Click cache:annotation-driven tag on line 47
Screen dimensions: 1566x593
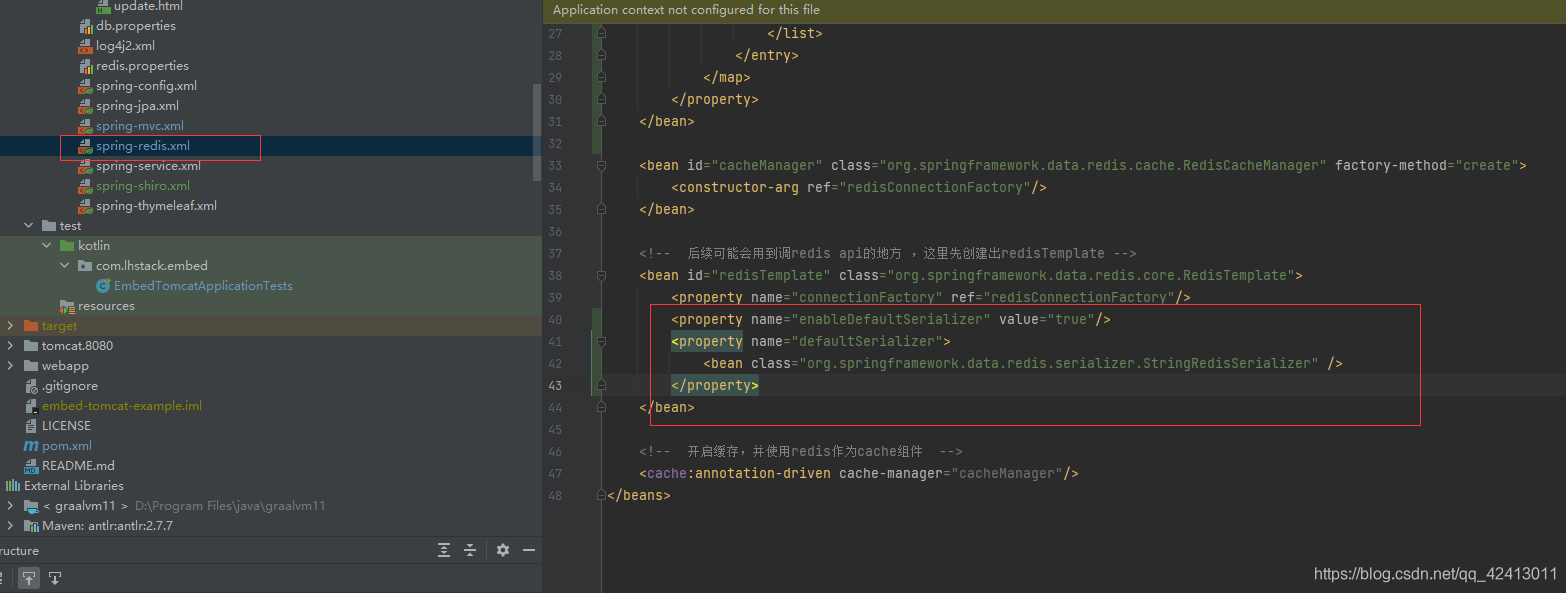point(739,473)
